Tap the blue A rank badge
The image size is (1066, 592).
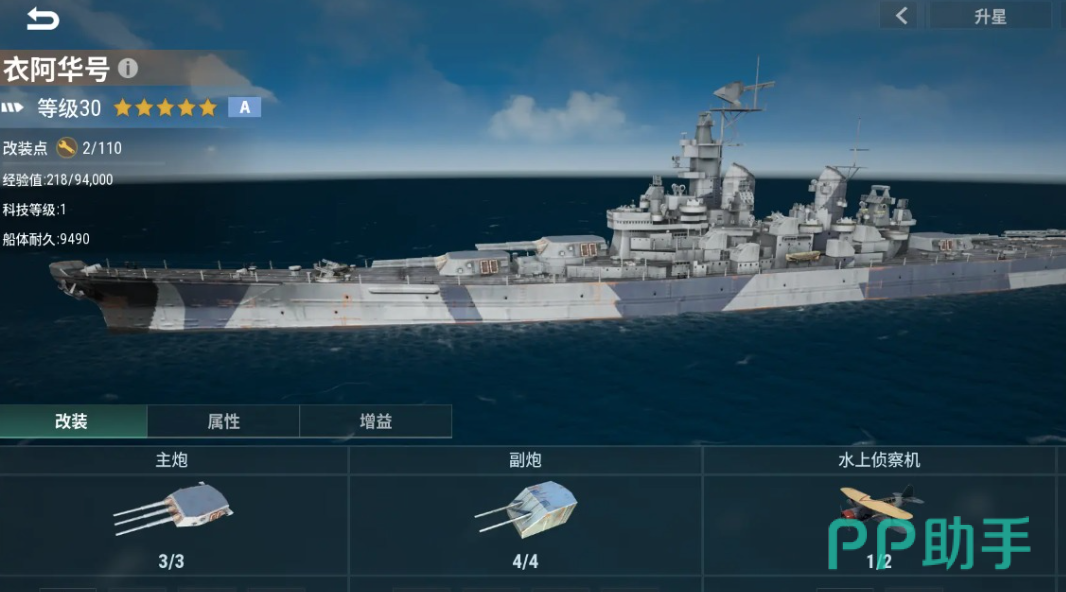tap(244, 107)
